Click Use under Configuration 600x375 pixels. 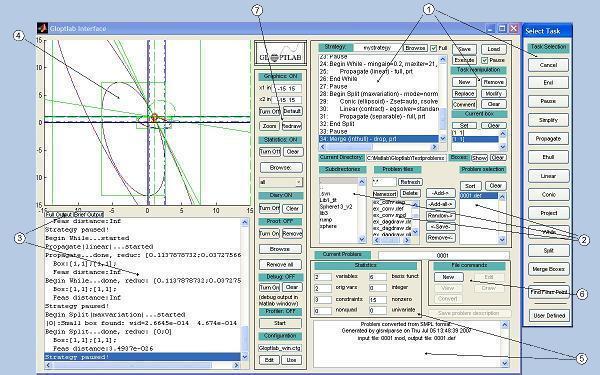[291, 360]
